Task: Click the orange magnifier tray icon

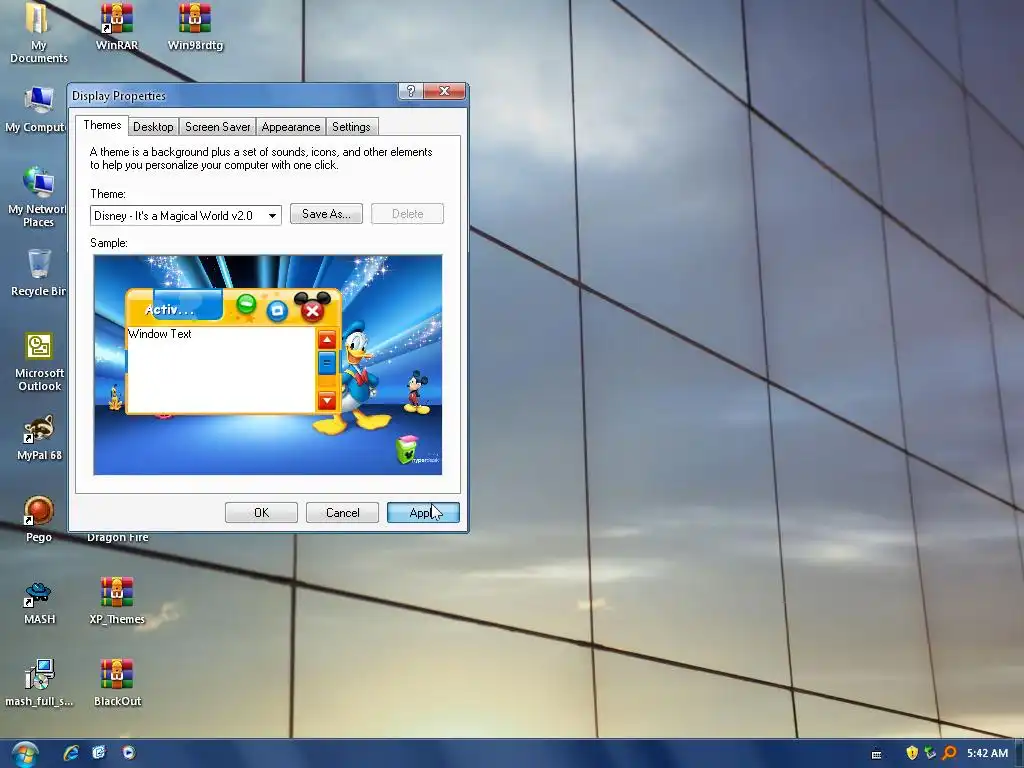Action: (x=950, y=753)
